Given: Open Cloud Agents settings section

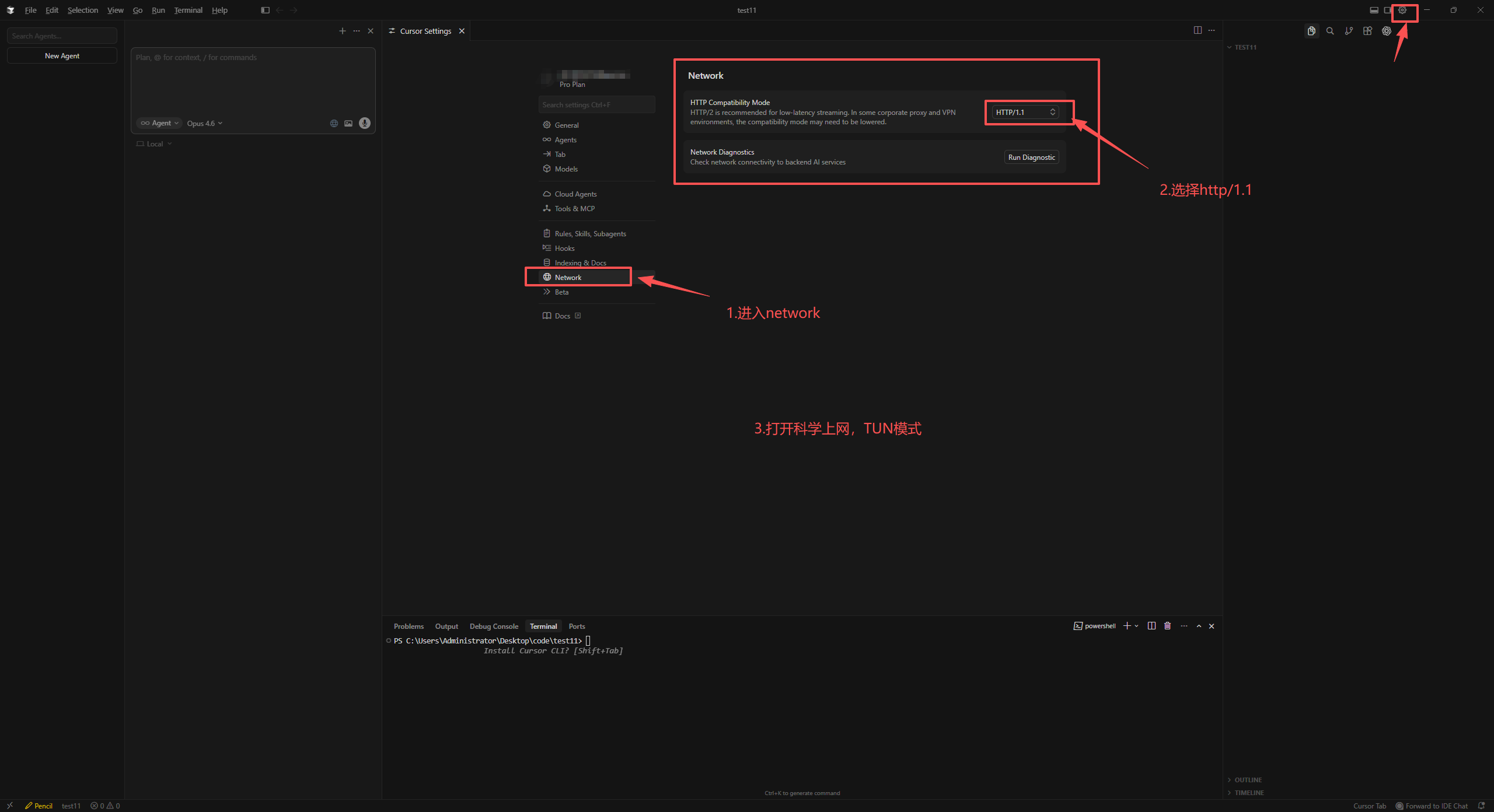Looking at the screenshot, I should click(596, 194).
